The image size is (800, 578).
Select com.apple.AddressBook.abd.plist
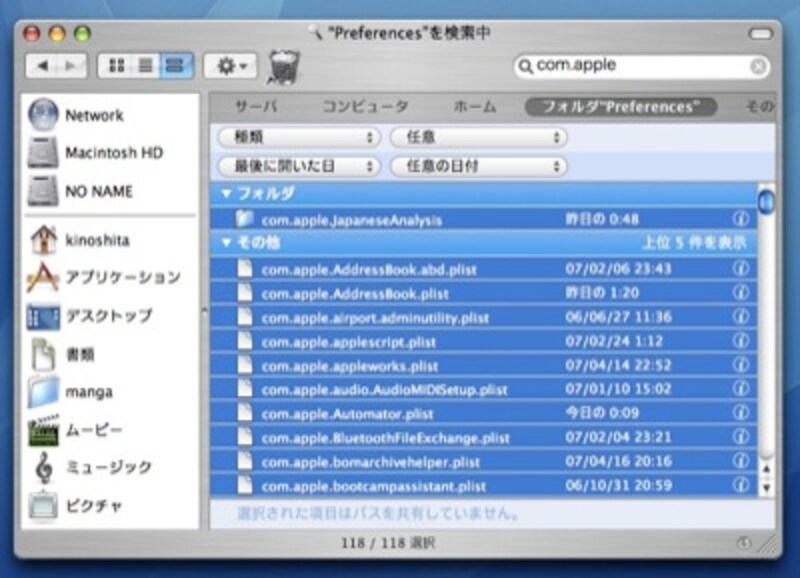click(x=483, y=269)
